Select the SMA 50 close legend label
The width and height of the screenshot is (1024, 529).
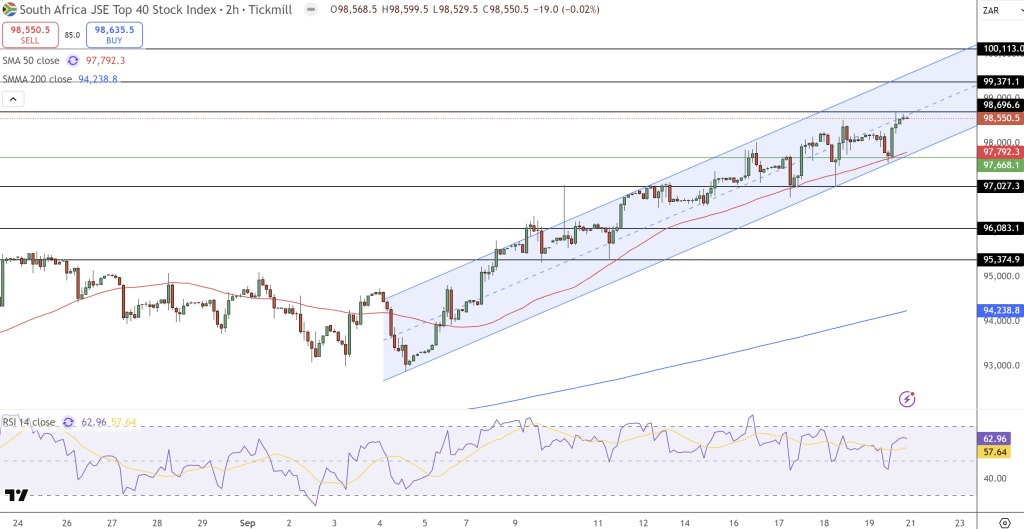[31, 61]
